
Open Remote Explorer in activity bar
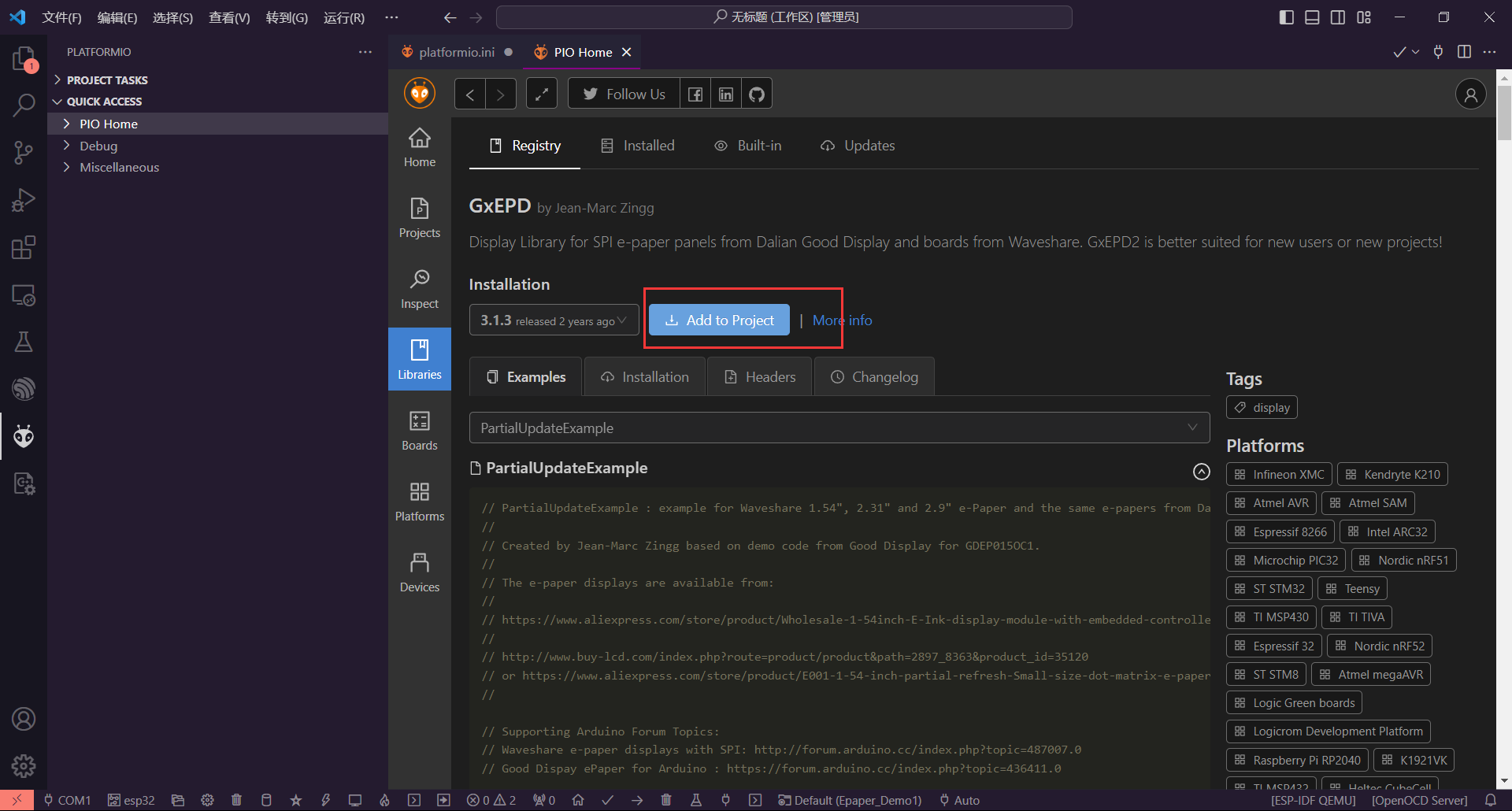[24, 294]
